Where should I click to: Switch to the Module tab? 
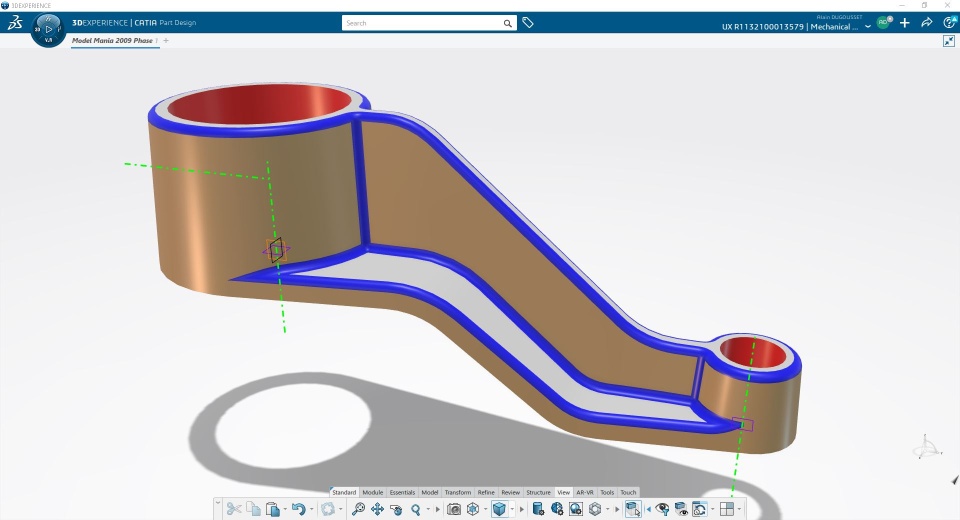click(373, 492)
